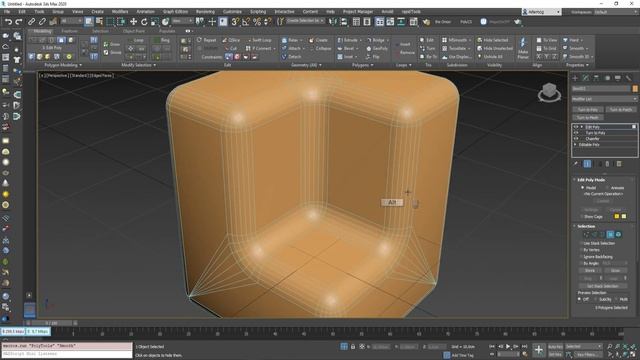Toggle visibility eye of Chamfer modifier

(576, 138)
